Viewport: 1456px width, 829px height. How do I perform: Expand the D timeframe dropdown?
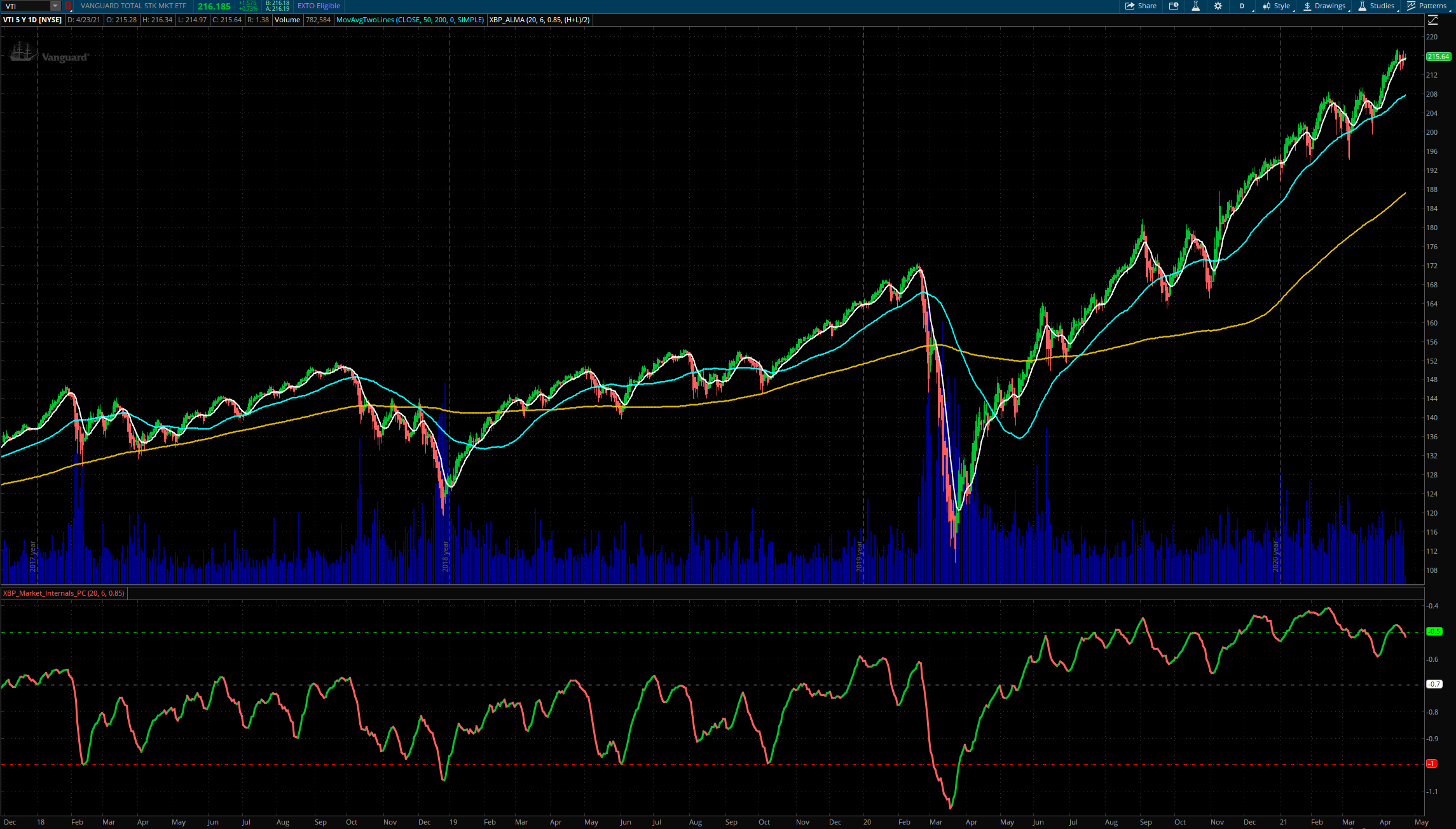(1243, 6)
